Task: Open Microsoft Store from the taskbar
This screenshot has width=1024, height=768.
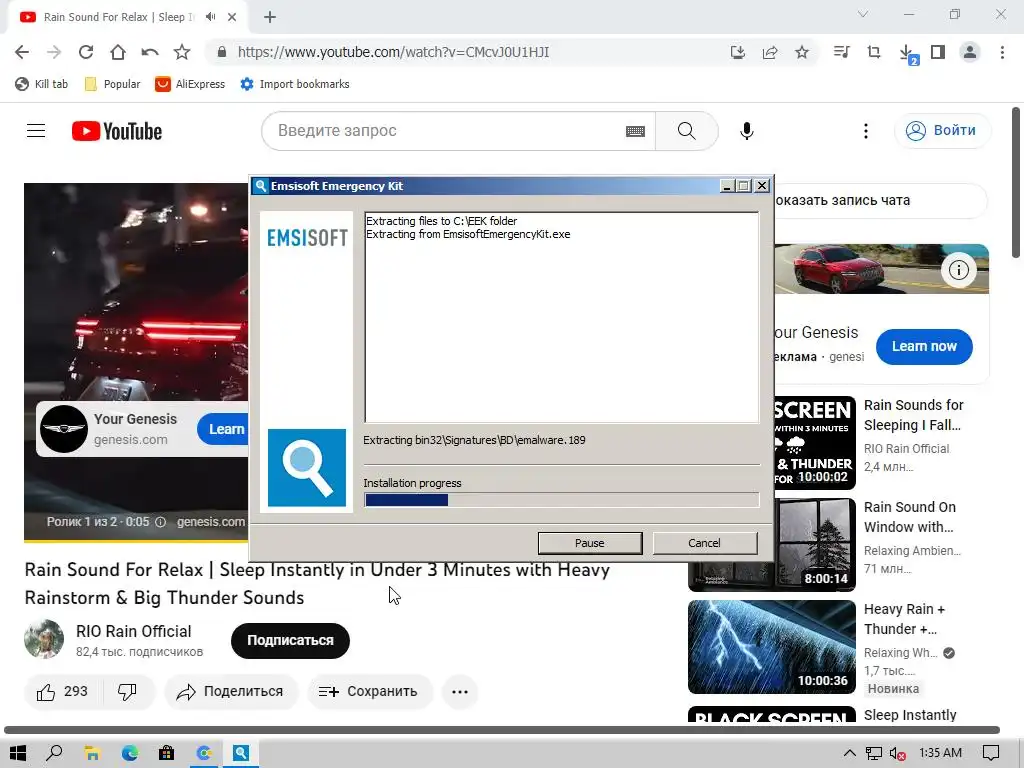Action: [167, 753]
